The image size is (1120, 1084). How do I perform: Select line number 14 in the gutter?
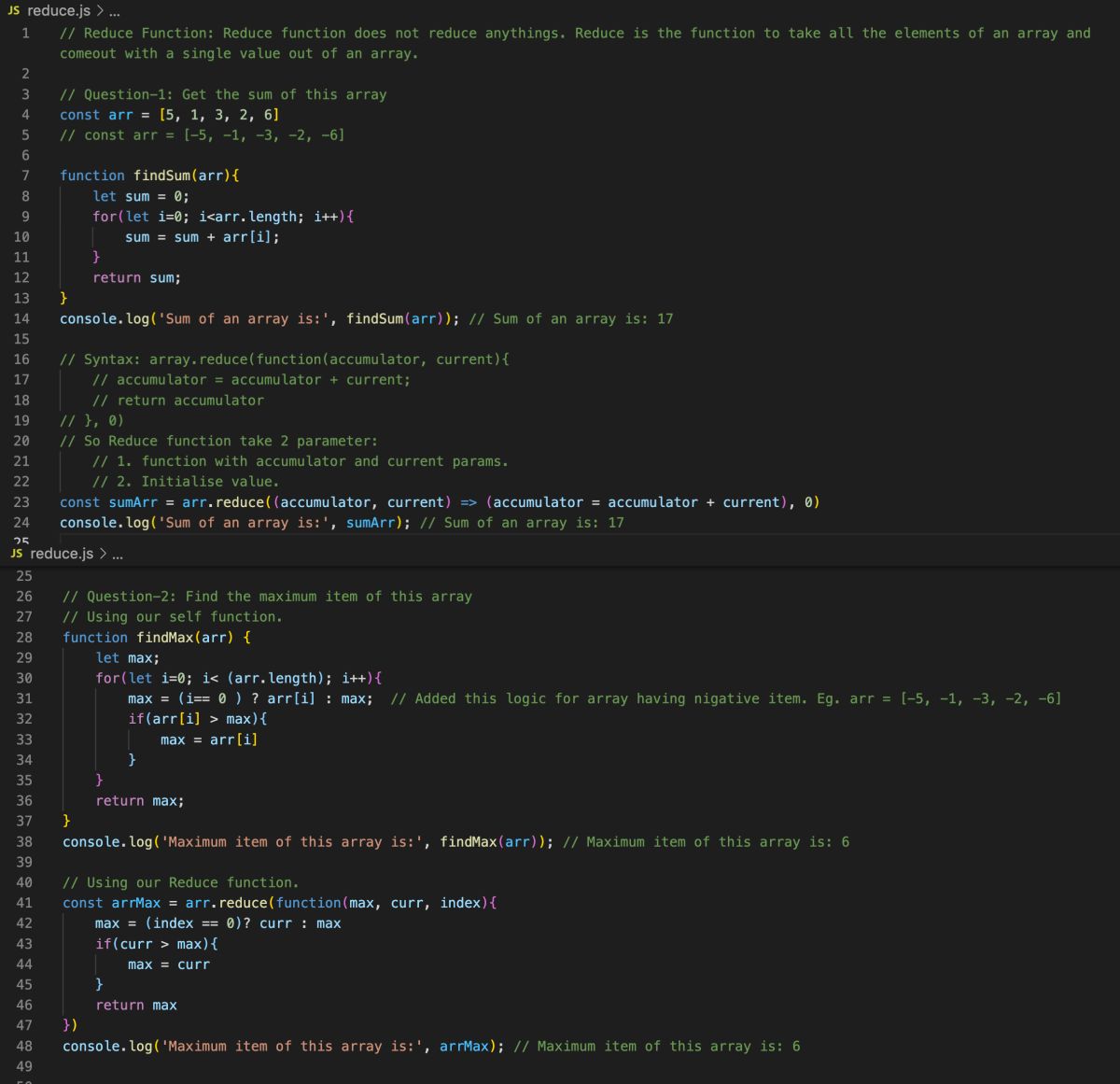click(21, 318)
